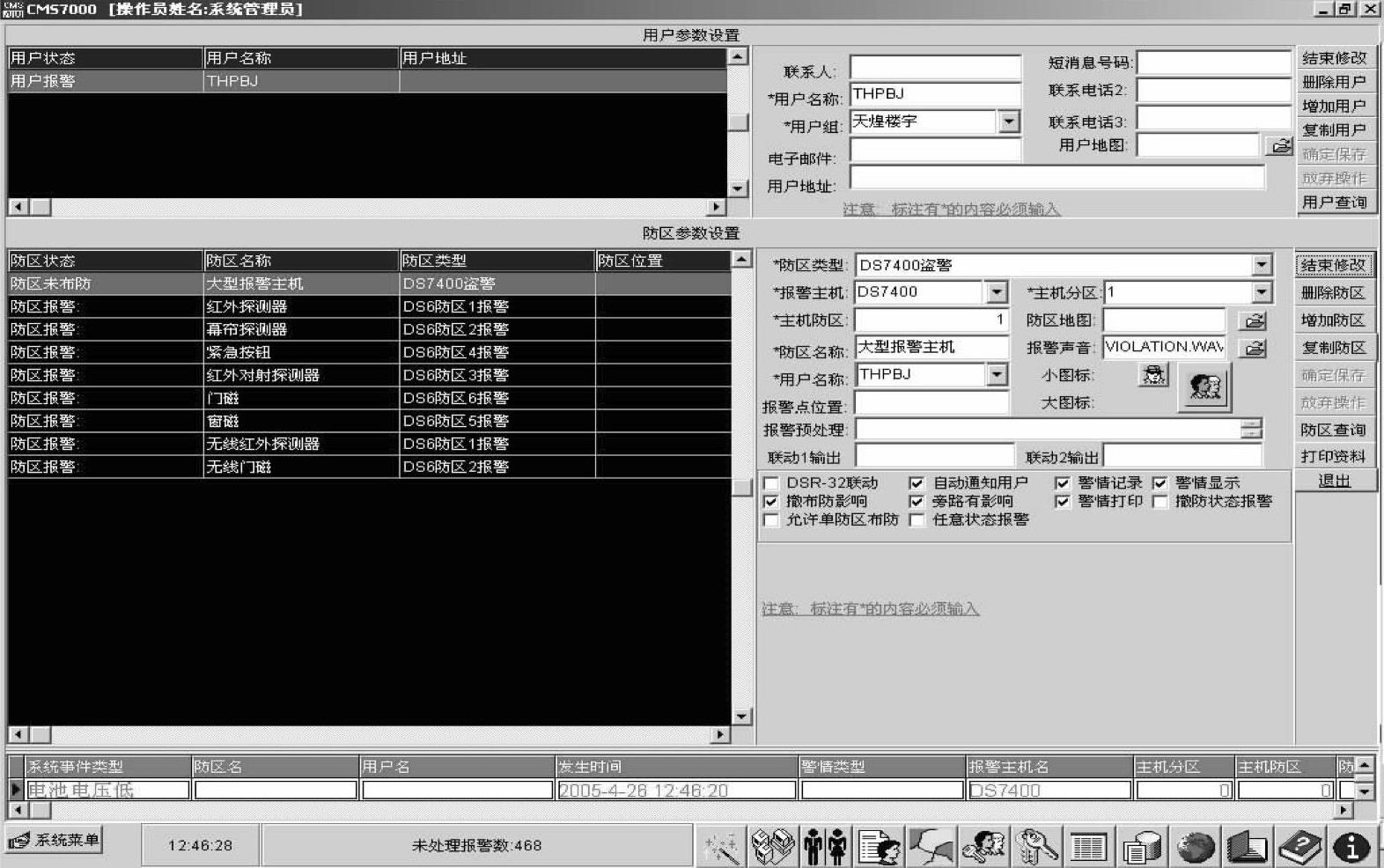
Task: Click the database copy icon
Action: pyautogui.click(x=1142, y=847)
